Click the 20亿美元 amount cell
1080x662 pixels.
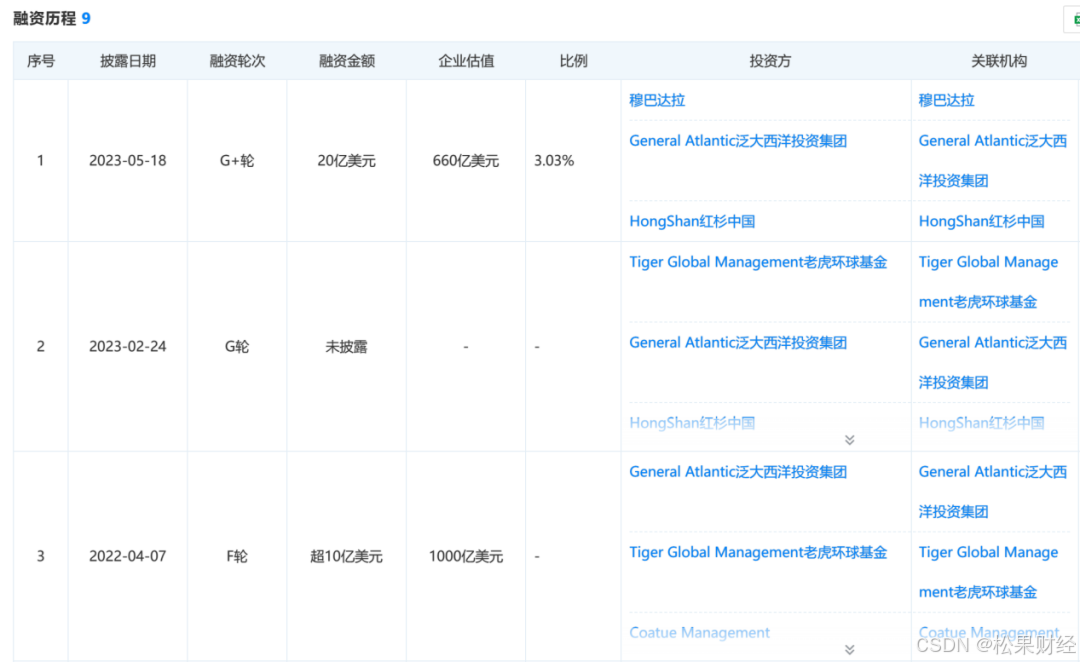346,161
